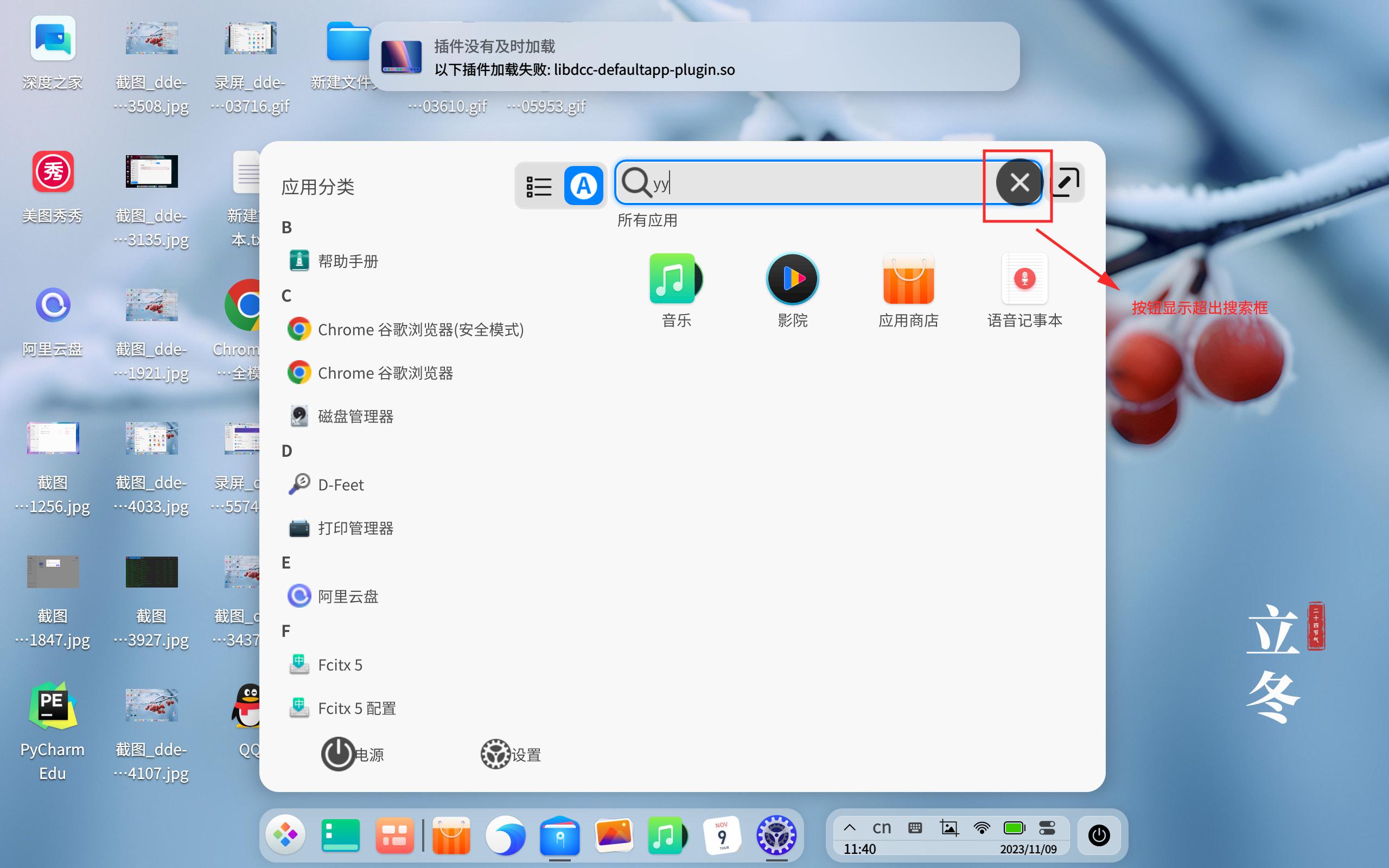The image size is (1389, 868).
Task: Clear the search using the X button
Action: [1018, 183]
